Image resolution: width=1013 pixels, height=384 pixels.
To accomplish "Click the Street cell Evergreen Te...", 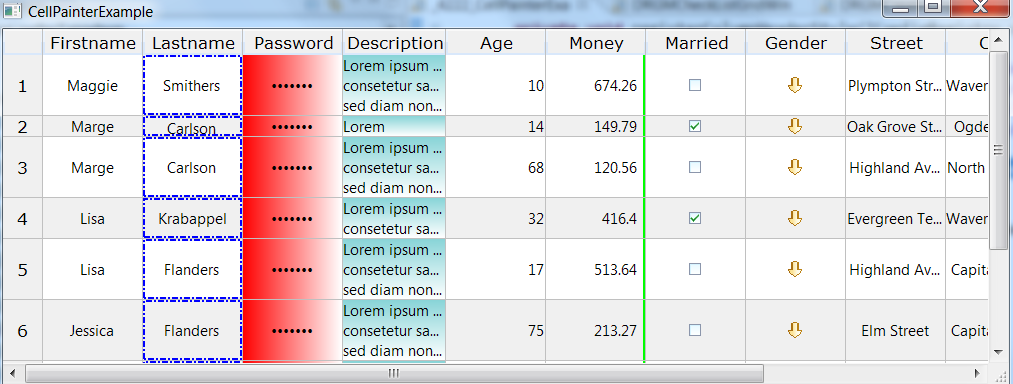I will [x=895, y=219].
